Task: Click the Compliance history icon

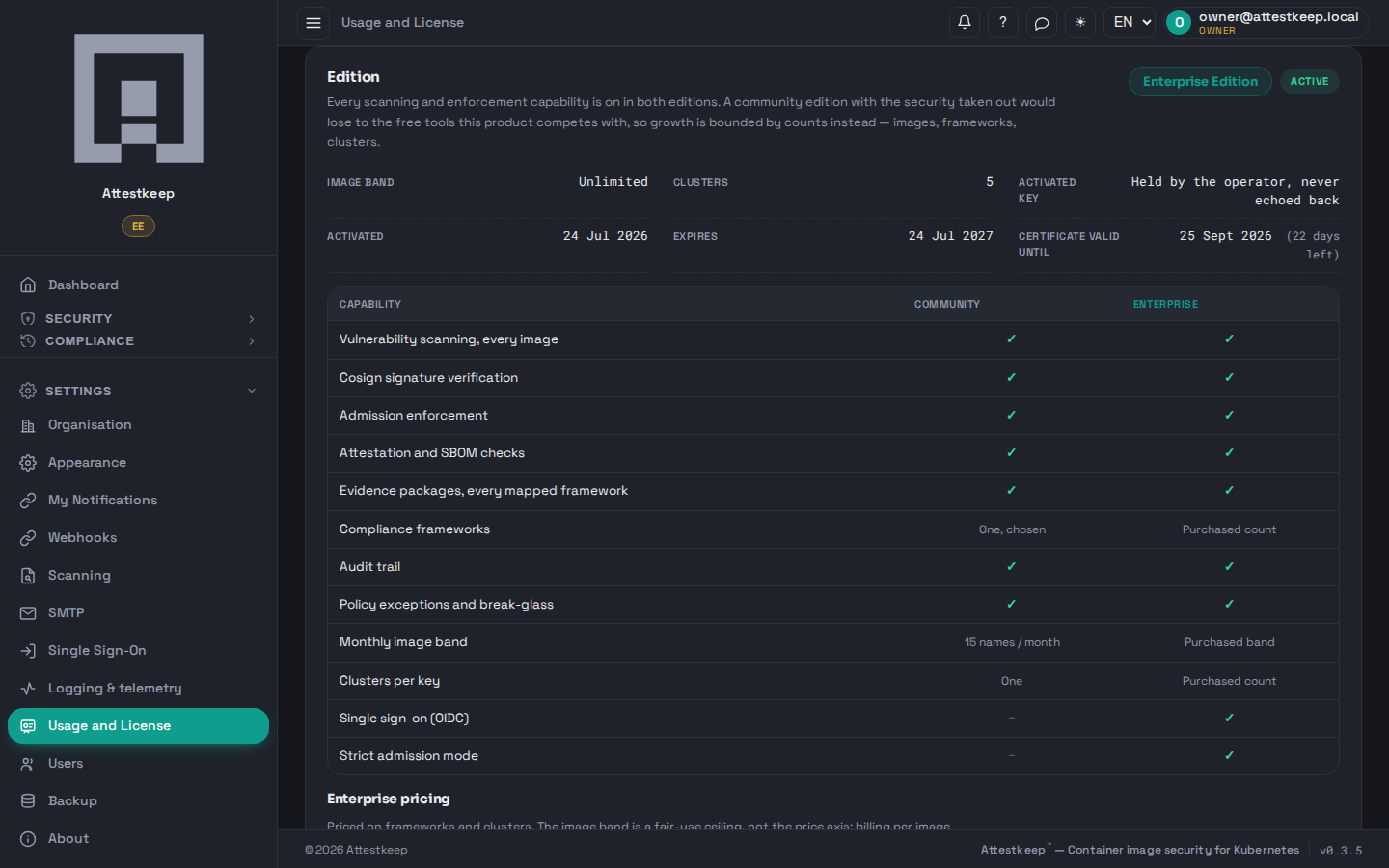Action: click(x=28, y=341)
